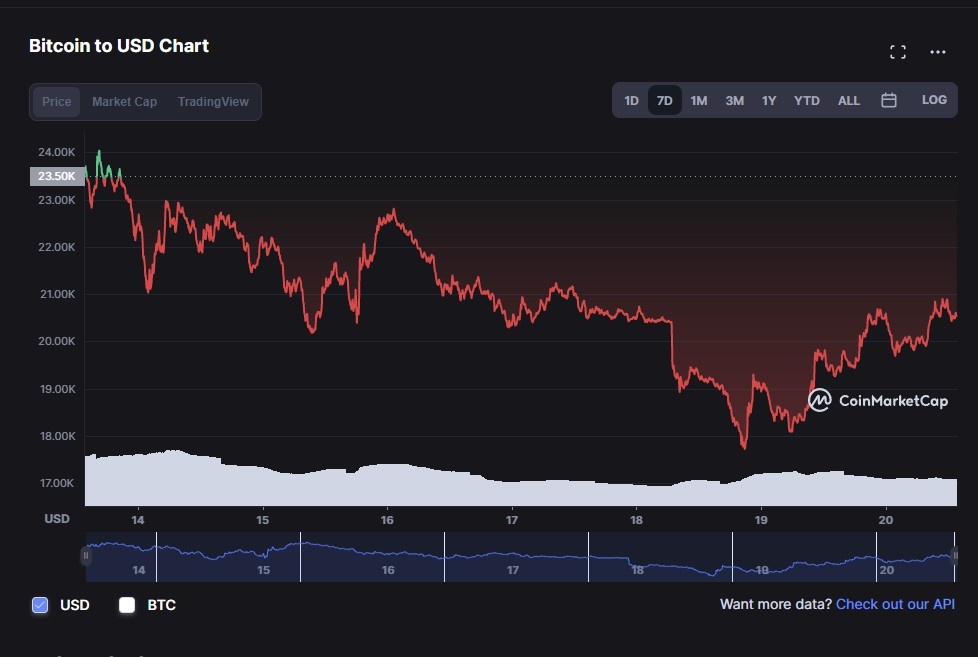Uncheck the USD checkbox

39,604
